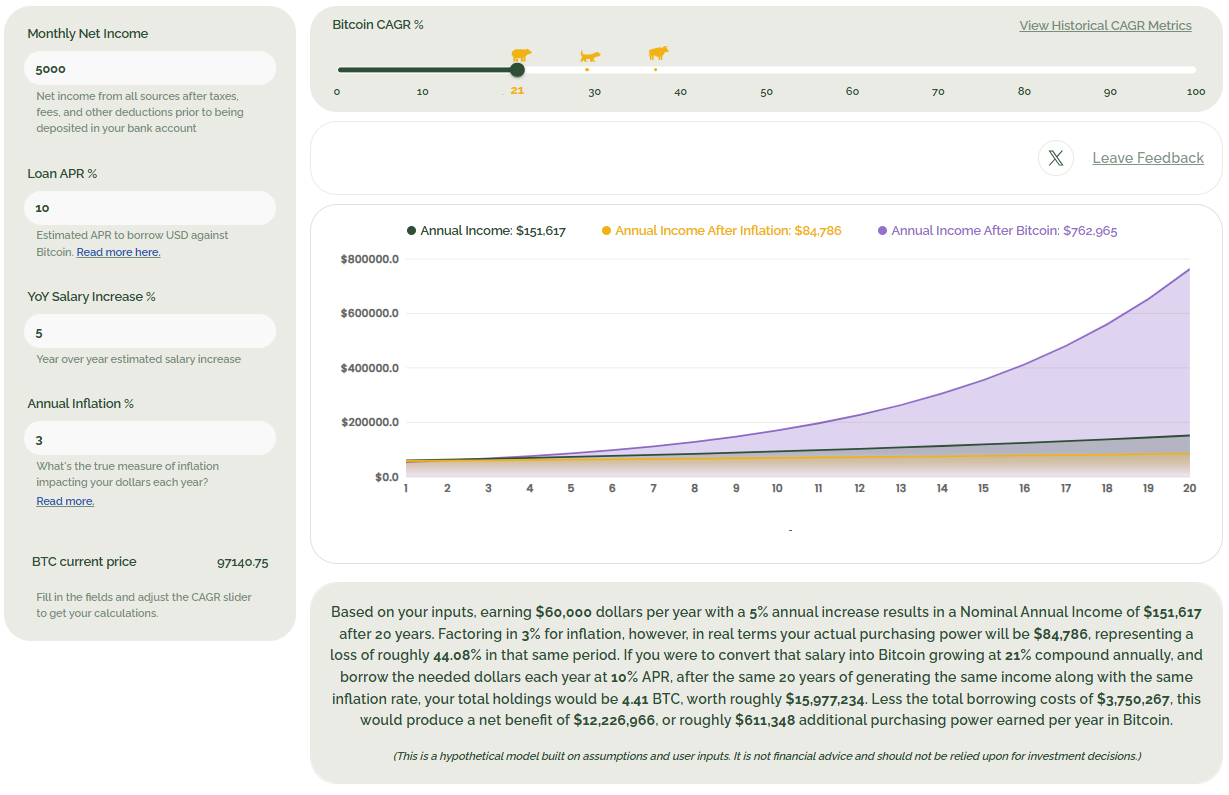This screenshot has width=1229, height=795.
Task: Click the $12,226,966 net benefit figure
Action: [x=615, y=720]
